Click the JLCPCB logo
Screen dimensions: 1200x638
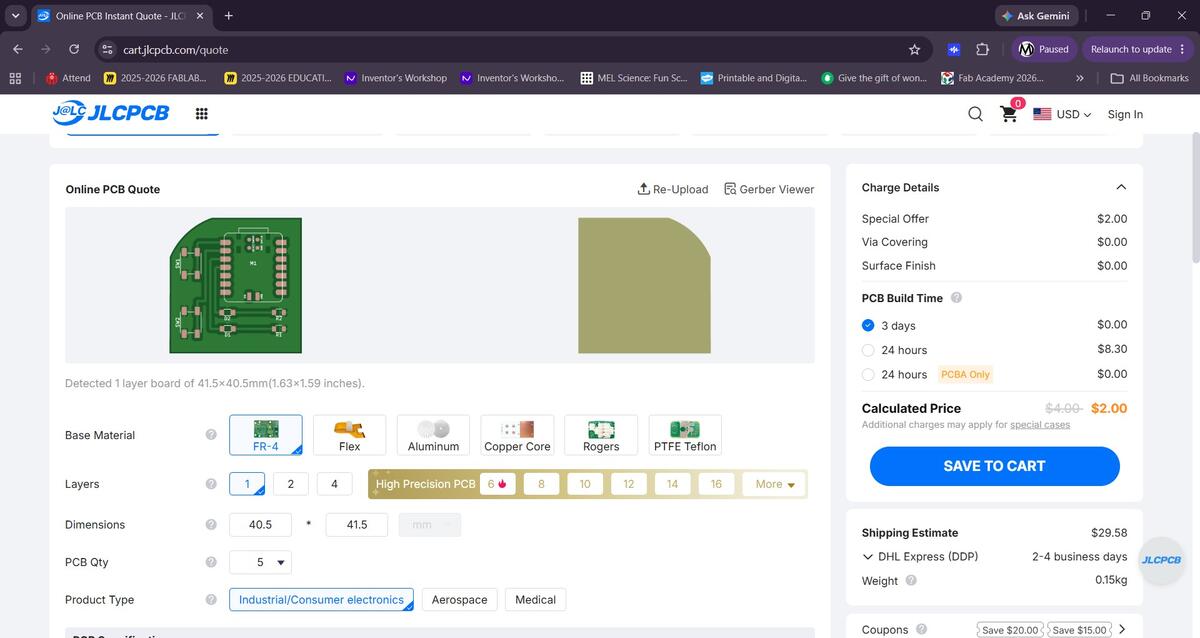tap(111, 113)
